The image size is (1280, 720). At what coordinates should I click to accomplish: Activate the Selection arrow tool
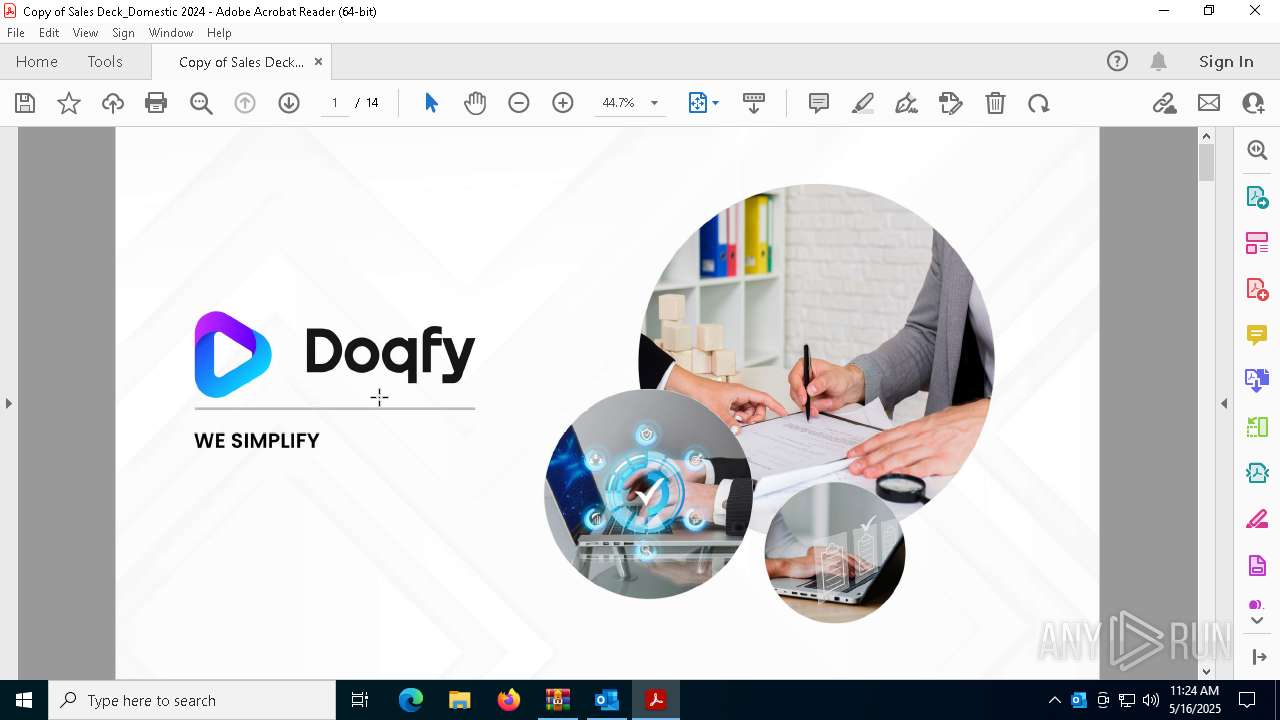coord(431,103)
